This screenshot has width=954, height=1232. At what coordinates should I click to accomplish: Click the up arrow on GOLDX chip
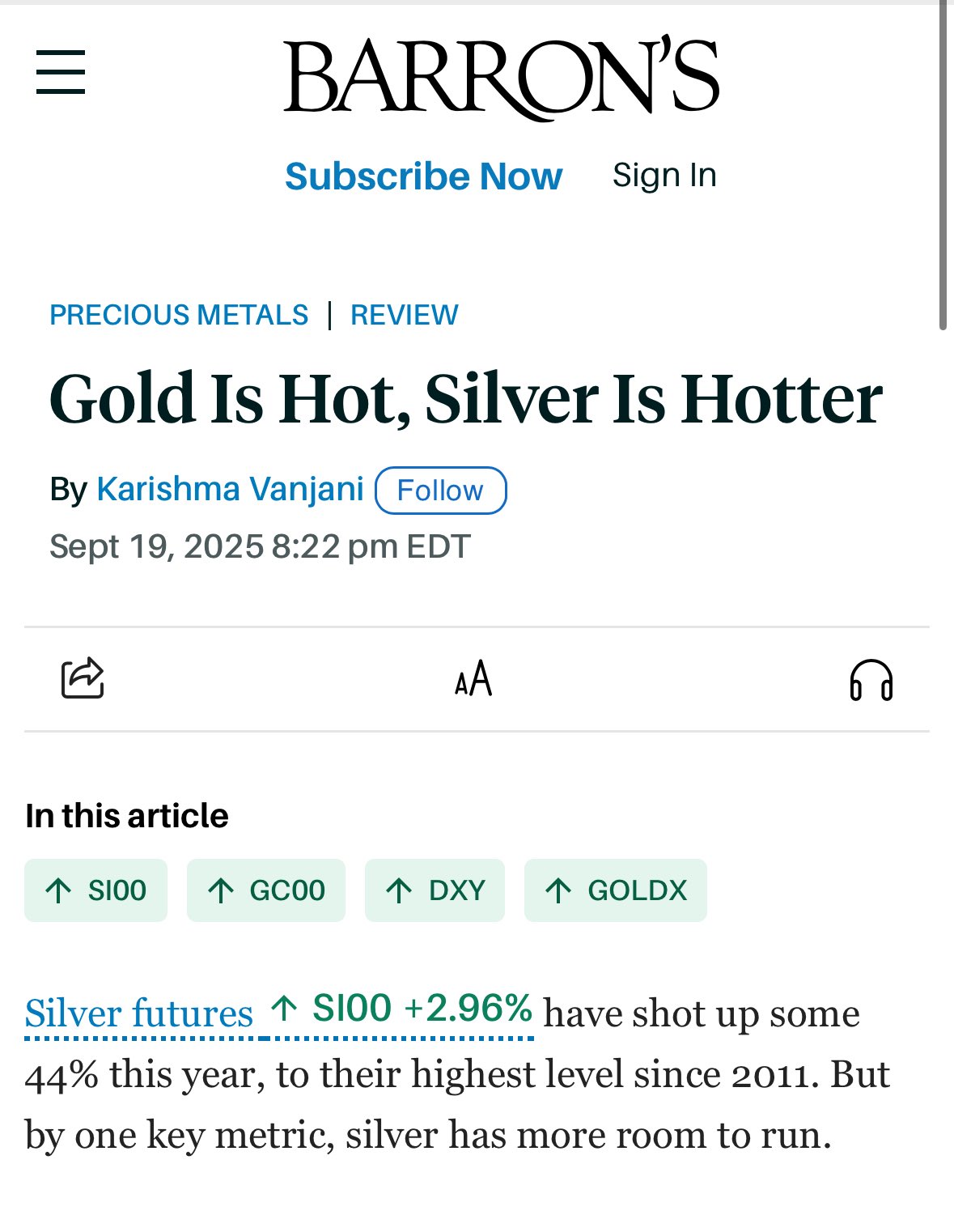tap(558, 890)
